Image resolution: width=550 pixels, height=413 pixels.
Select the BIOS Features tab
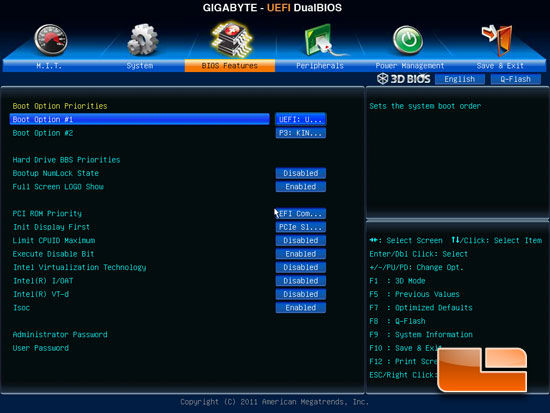pos(230,66)
